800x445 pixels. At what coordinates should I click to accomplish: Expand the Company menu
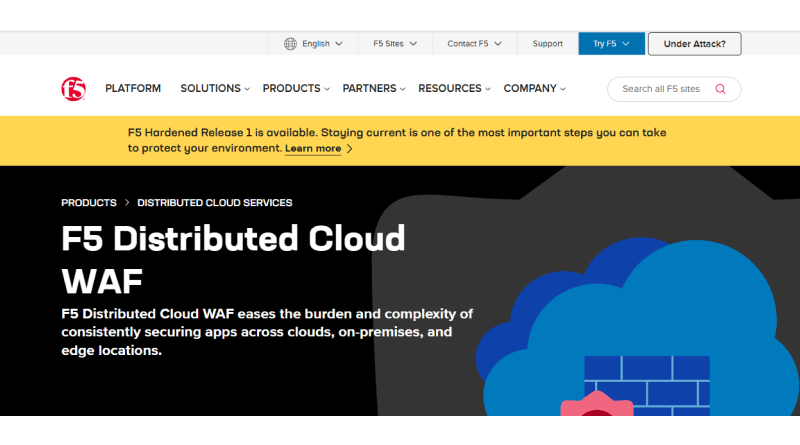click(534, 89)
